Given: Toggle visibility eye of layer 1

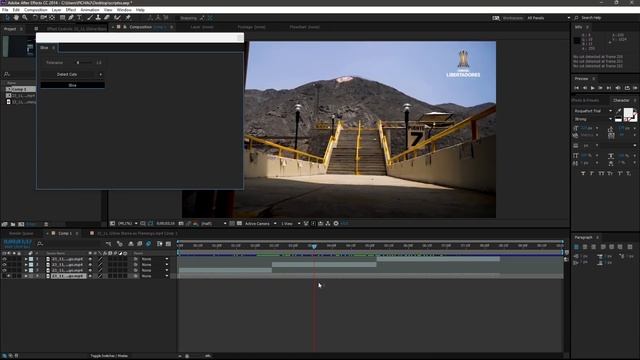Looking at the screenshot, I should pos(4,259).
